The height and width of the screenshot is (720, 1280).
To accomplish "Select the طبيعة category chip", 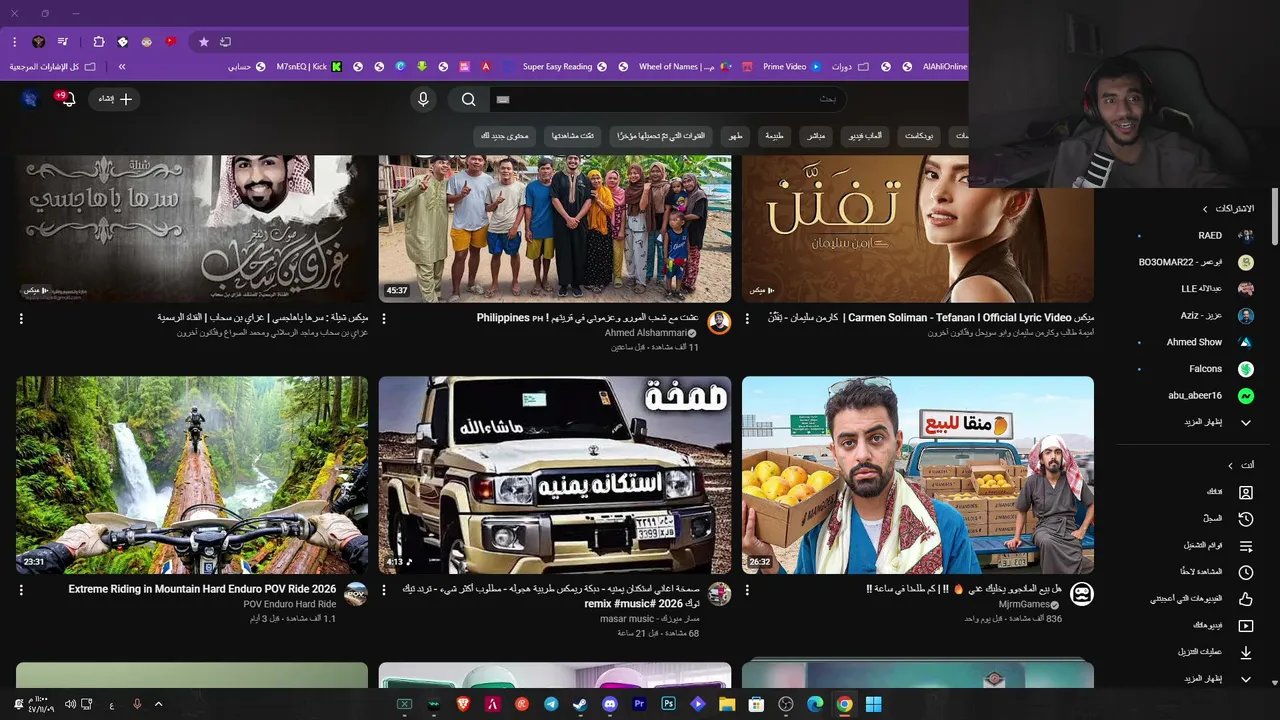I will (x=774, y=136).
